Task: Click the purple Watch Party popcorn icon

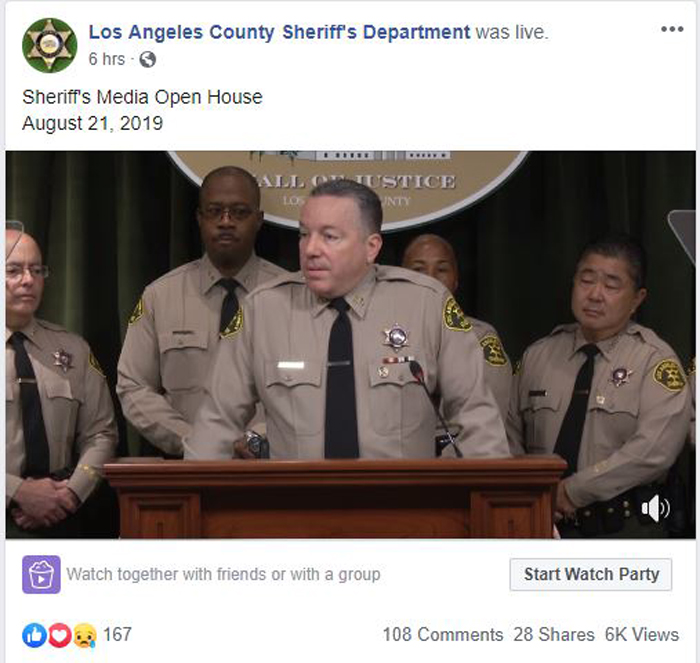Action: (42, 574)
